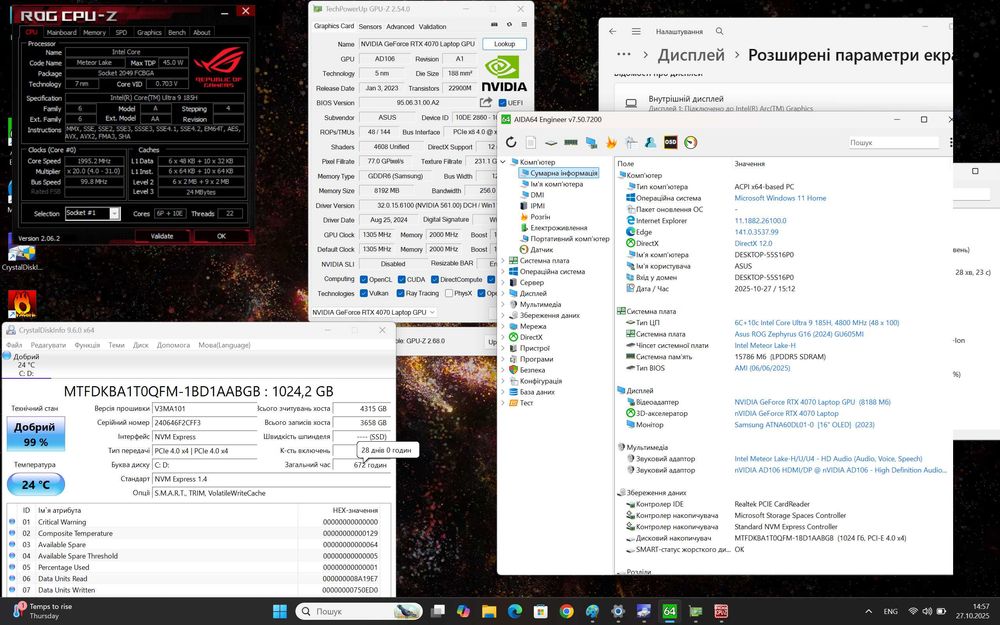Switch to the Memory tab in CPU-Z
The height and width of the screenshot is (625, 1000).
coord(94,33)
